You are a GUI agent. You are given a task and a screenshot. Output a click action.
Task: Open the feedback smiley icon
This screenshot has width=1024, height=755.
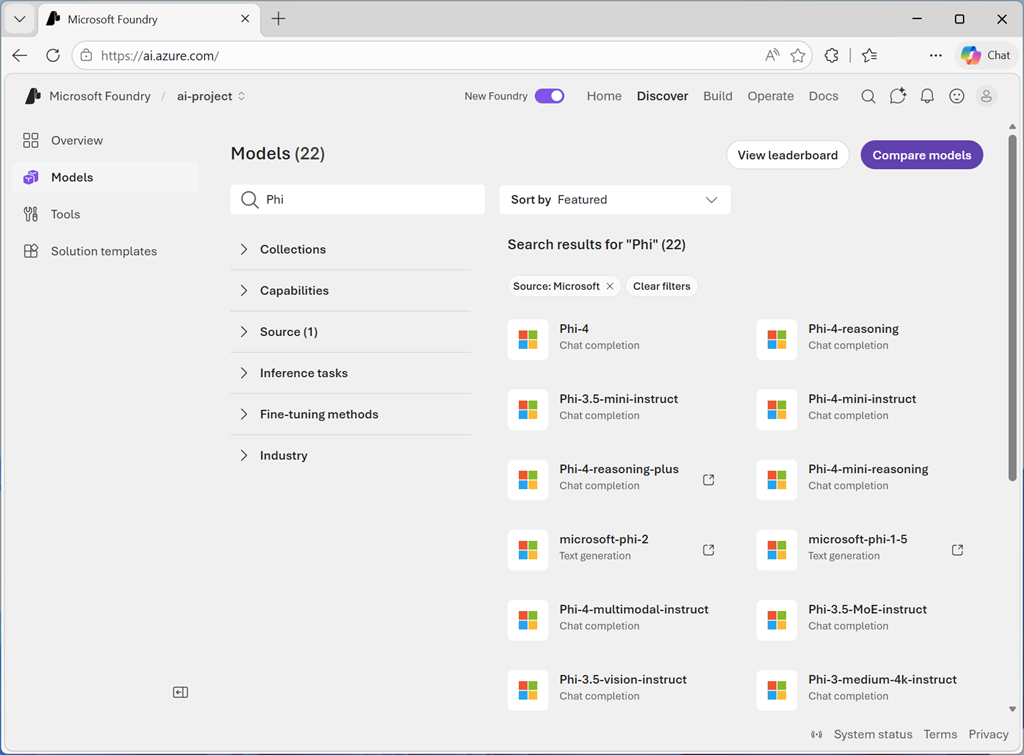click(x=956, y=96)
